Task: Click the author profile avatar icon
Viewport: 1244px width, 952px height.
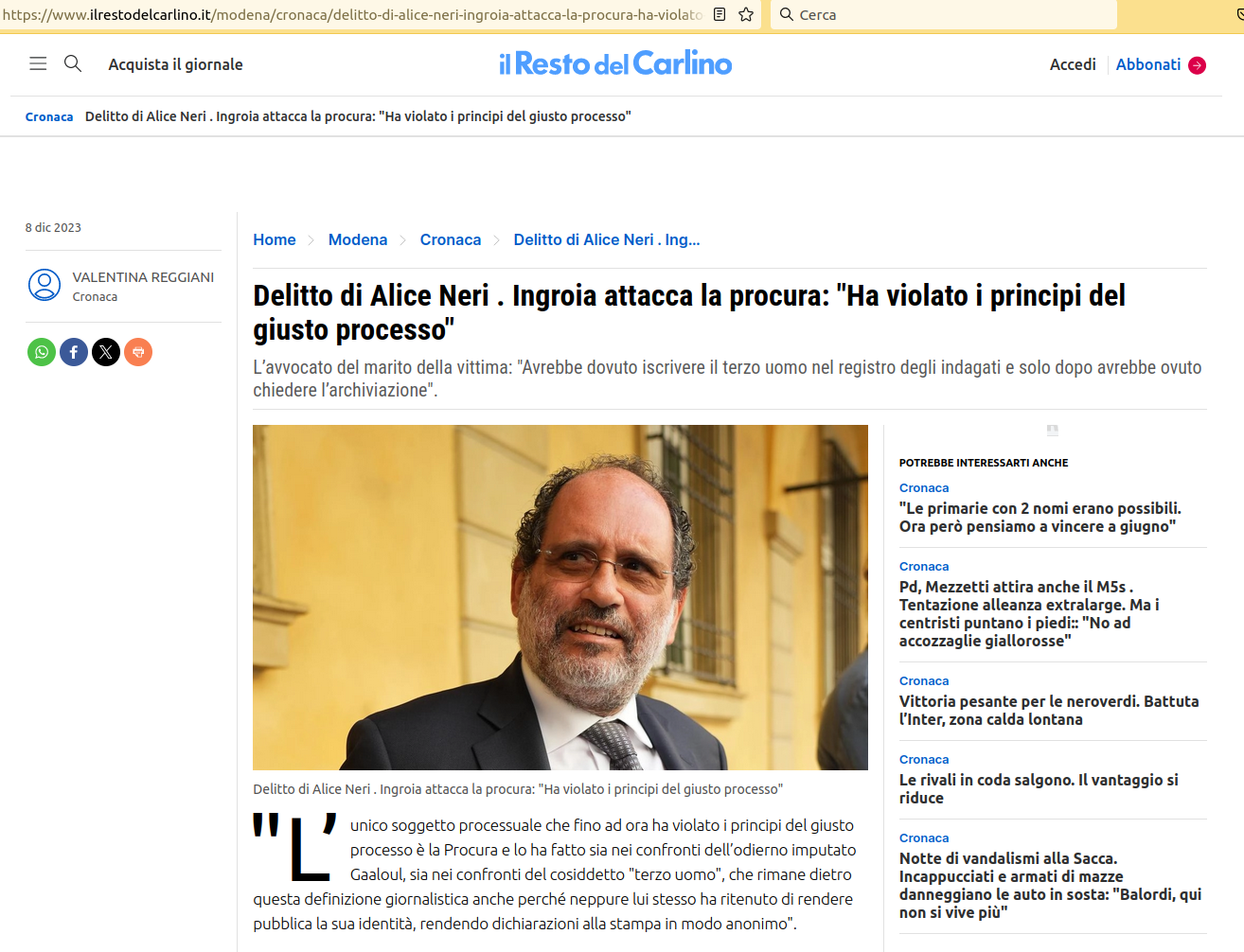Action: (44, 285)
